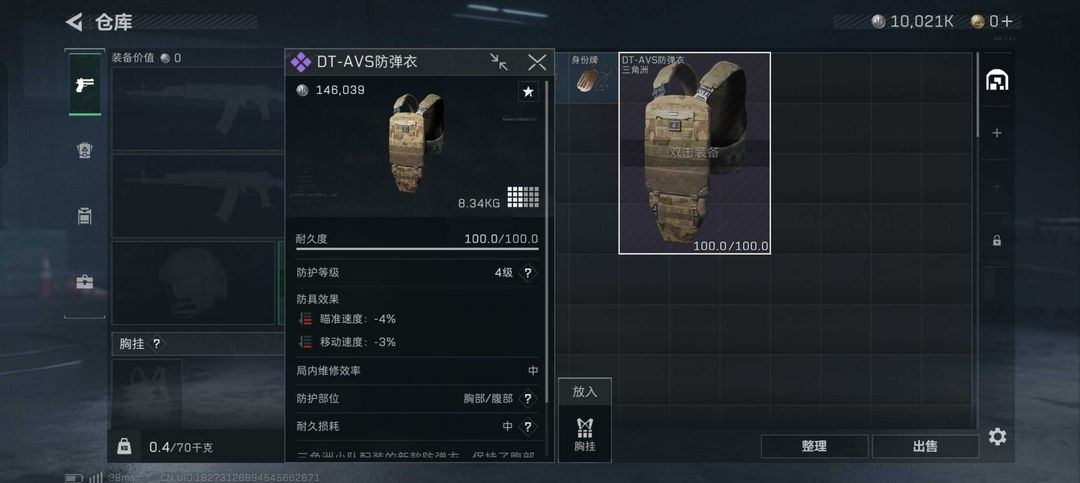Go back using the arrow beside 仓库
The width and height of the screenshot is (1080, 483).
[x=74, y=22]
